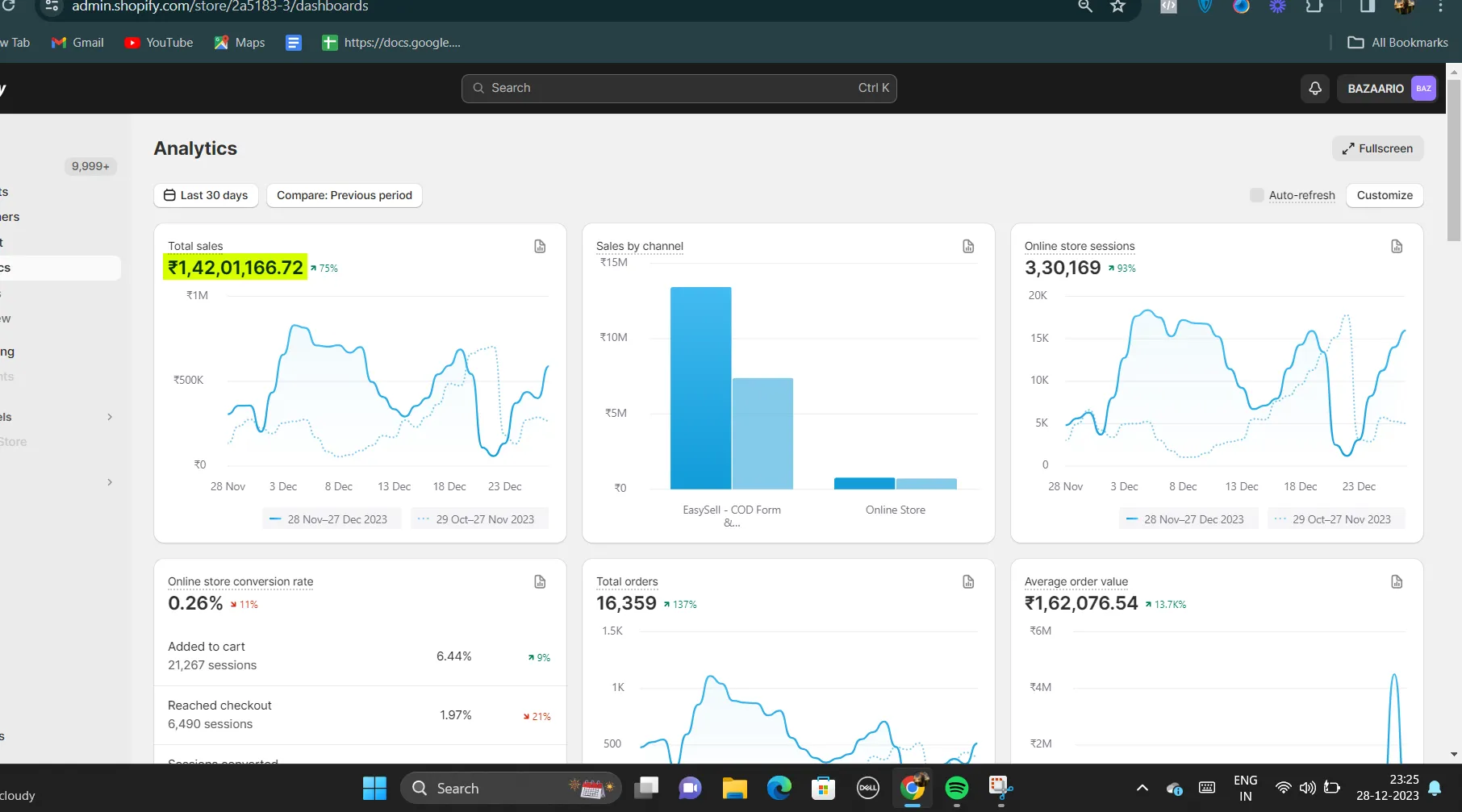Open the notifications bell in top bar
The height and width of the screenshot is (812, 1462).
click(1315, 89)
